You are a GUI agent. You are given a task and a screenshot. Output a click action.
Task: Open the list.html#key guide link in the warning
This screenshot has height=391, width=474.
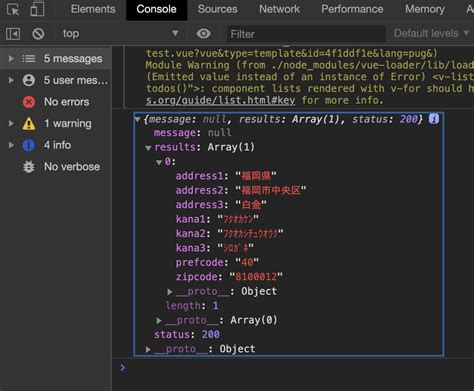[220, 100]
